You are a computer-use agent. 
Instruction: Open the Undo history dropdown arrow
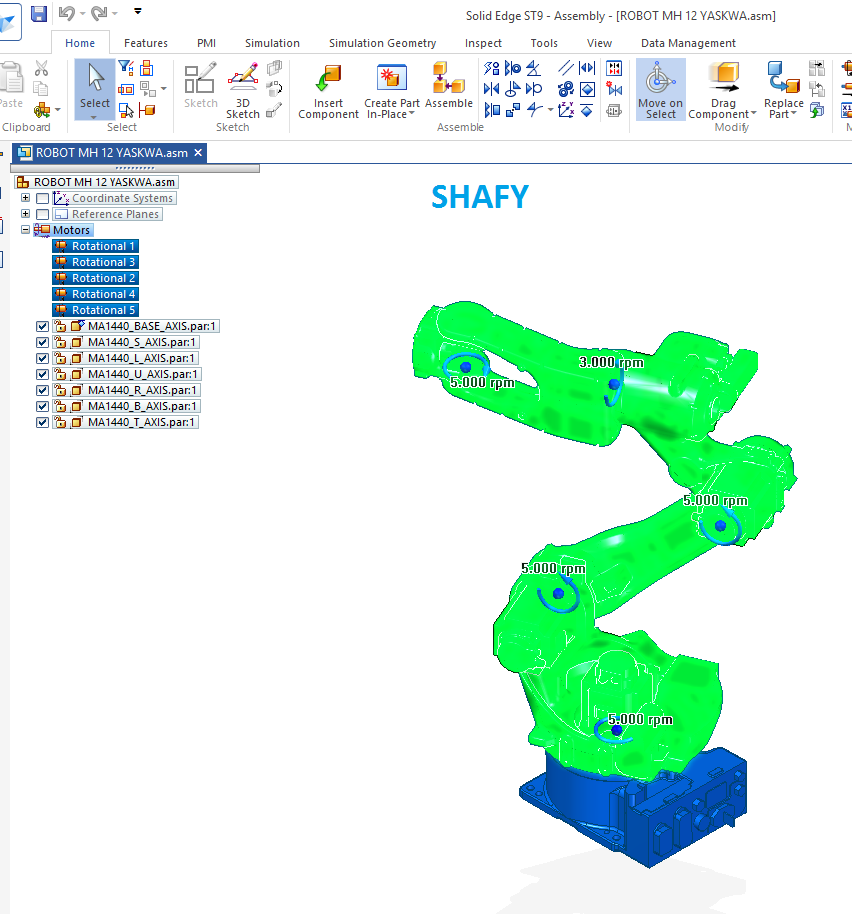pos(82,13)
